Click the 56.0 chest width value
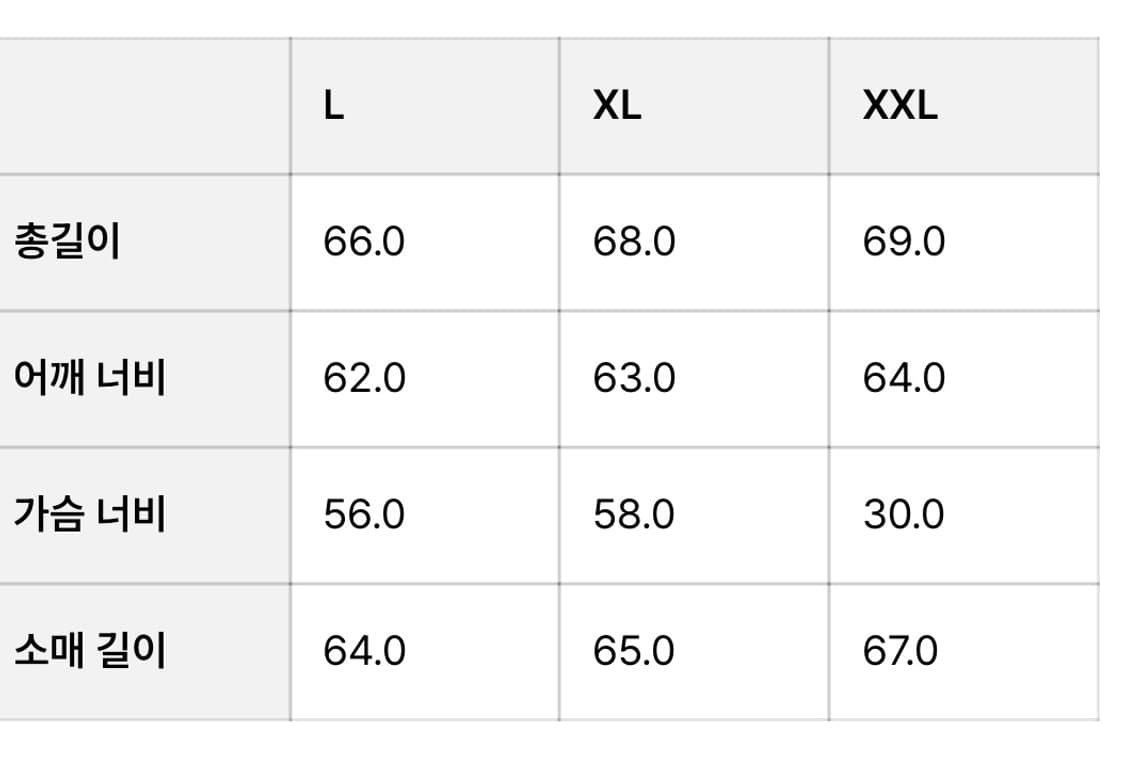This screenshot has width=1125, height=766. [364, 514]
